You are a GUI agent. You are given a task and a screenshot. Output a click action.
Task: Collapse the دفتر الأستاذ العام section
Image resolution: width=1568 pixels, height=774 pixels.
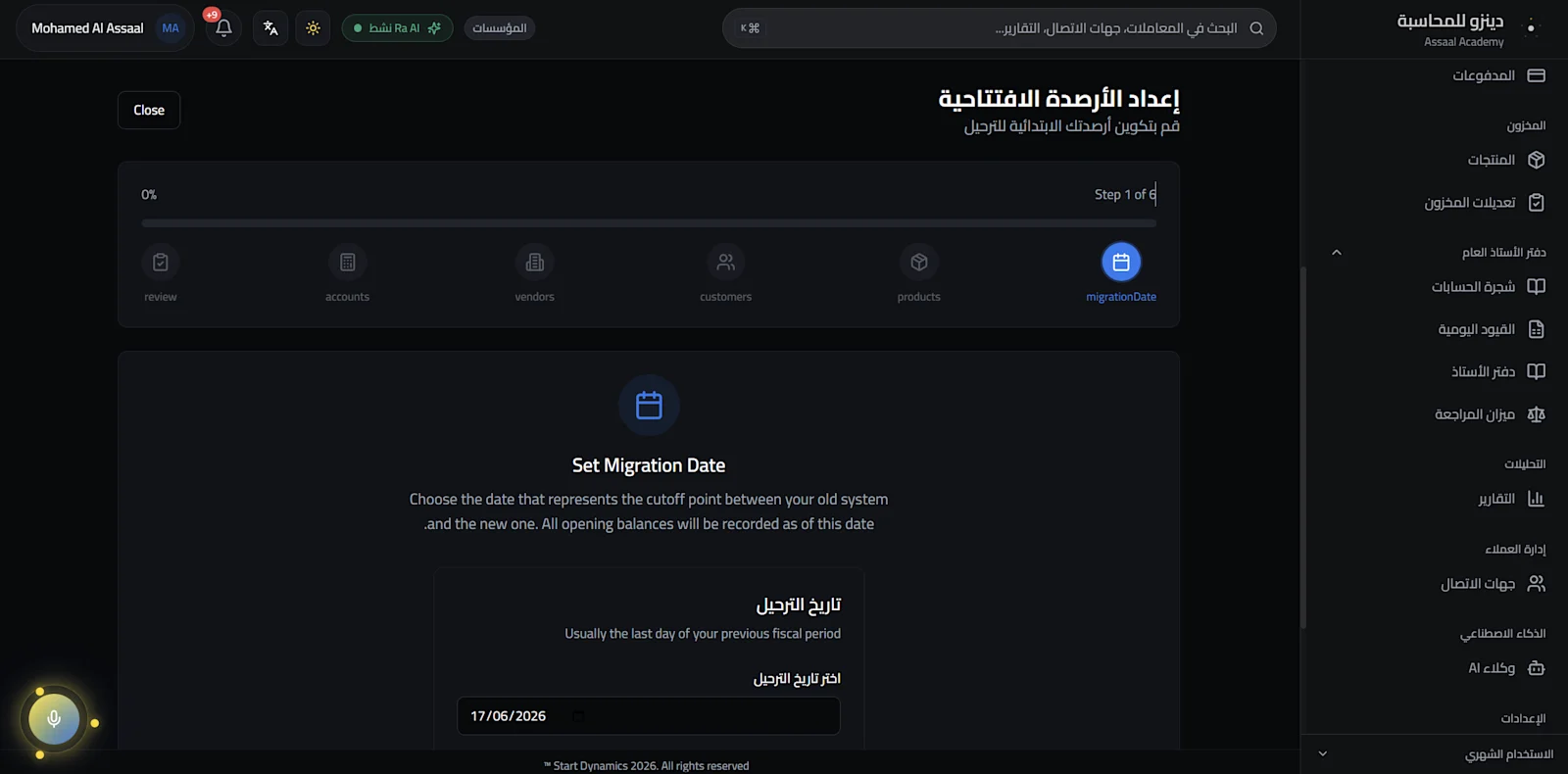1337,253
